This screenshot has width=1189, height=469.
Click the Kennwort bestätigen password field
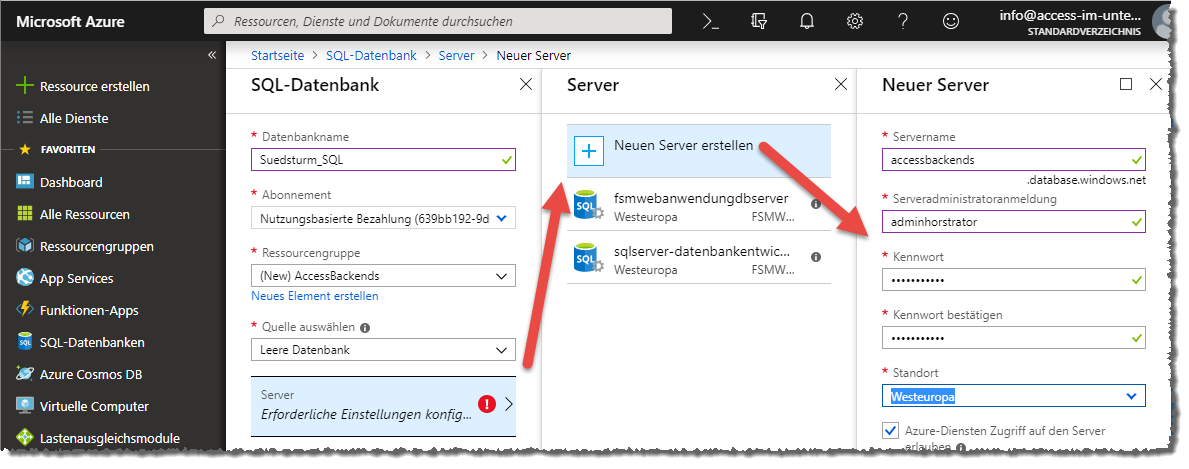coord(1014,337)
